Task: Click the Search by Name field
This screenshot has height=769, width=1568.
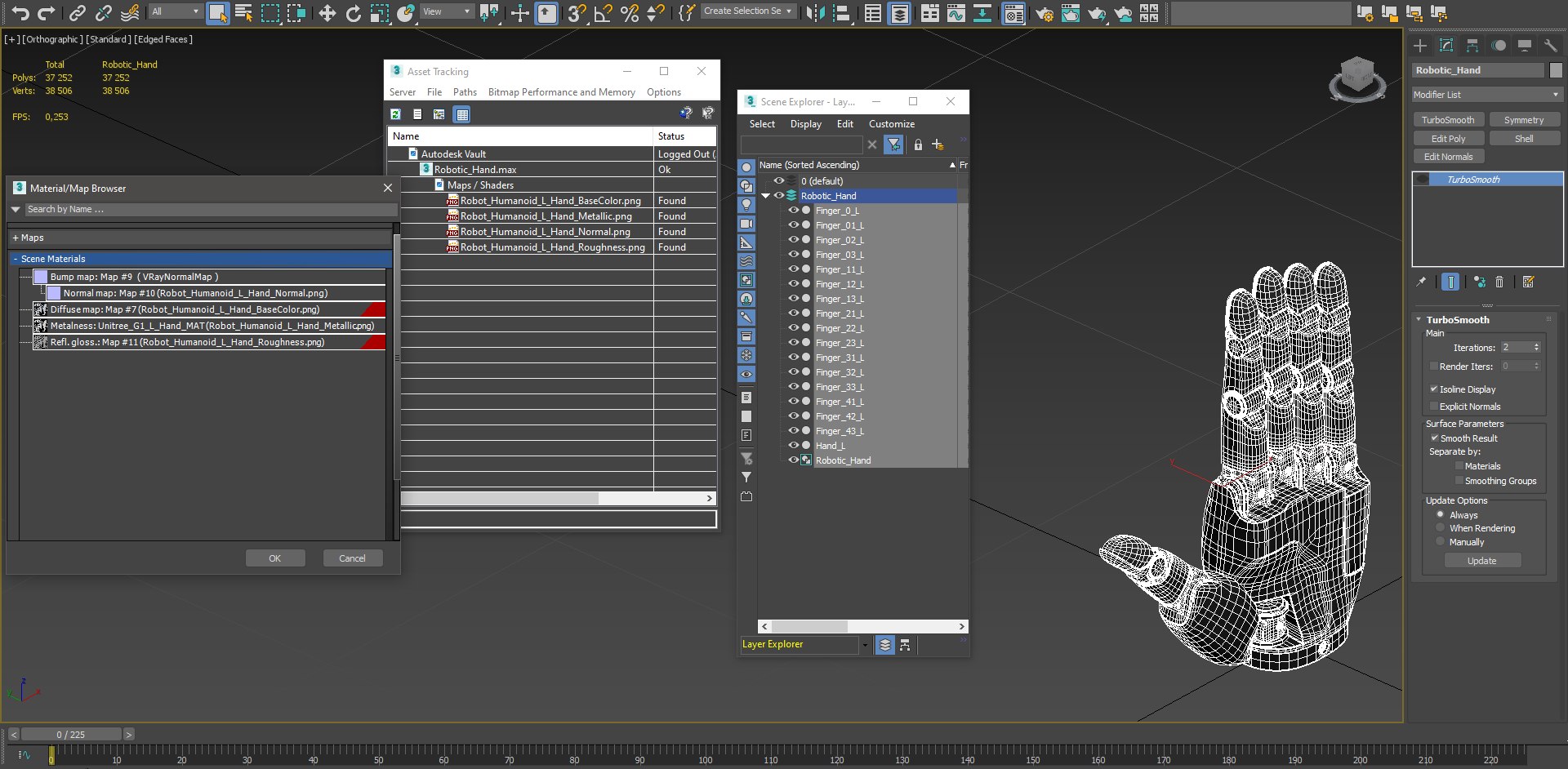Action: coord(211,210)
